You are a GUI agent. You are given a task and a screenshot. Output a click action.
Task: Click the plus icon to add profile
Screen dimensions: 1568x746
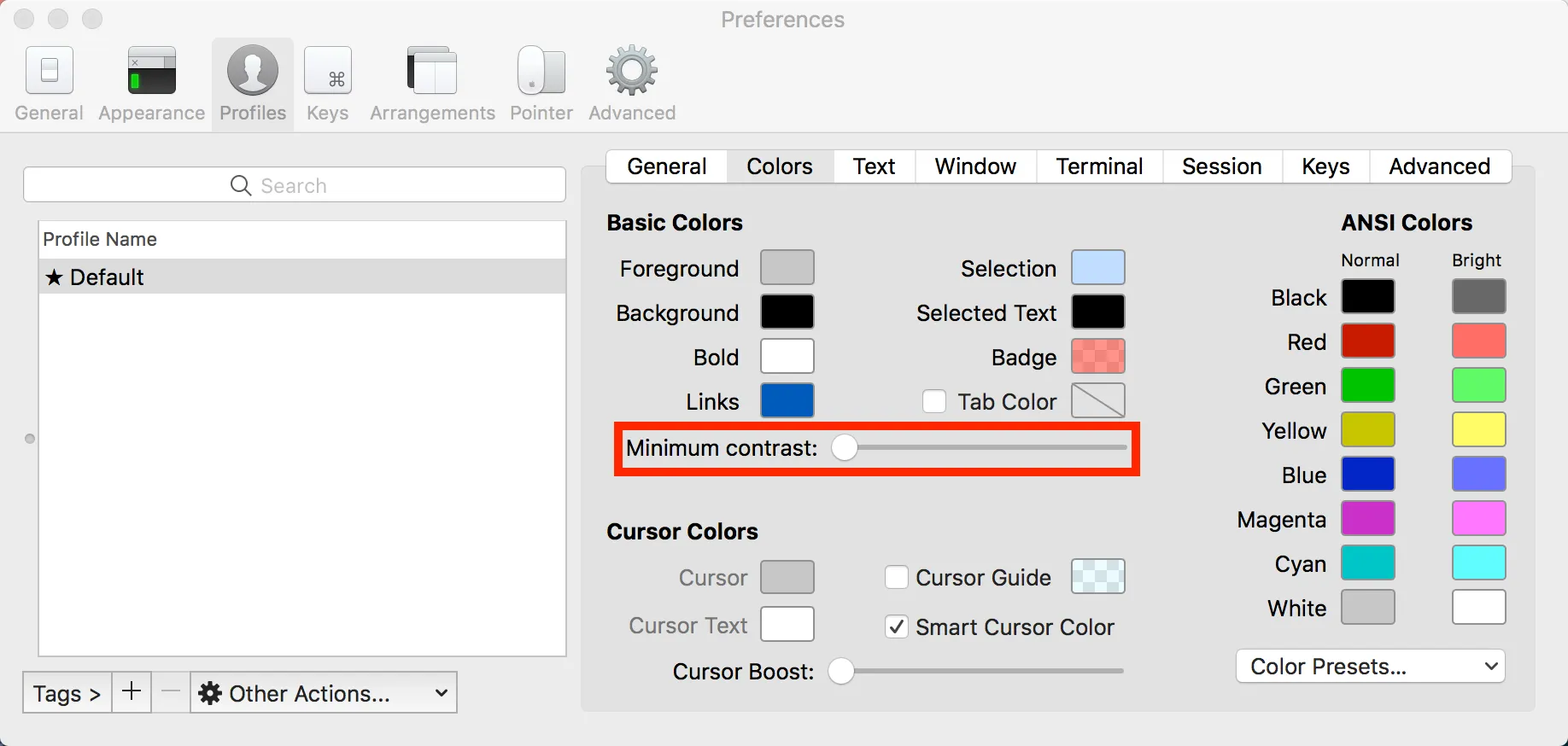coord(132,692)
